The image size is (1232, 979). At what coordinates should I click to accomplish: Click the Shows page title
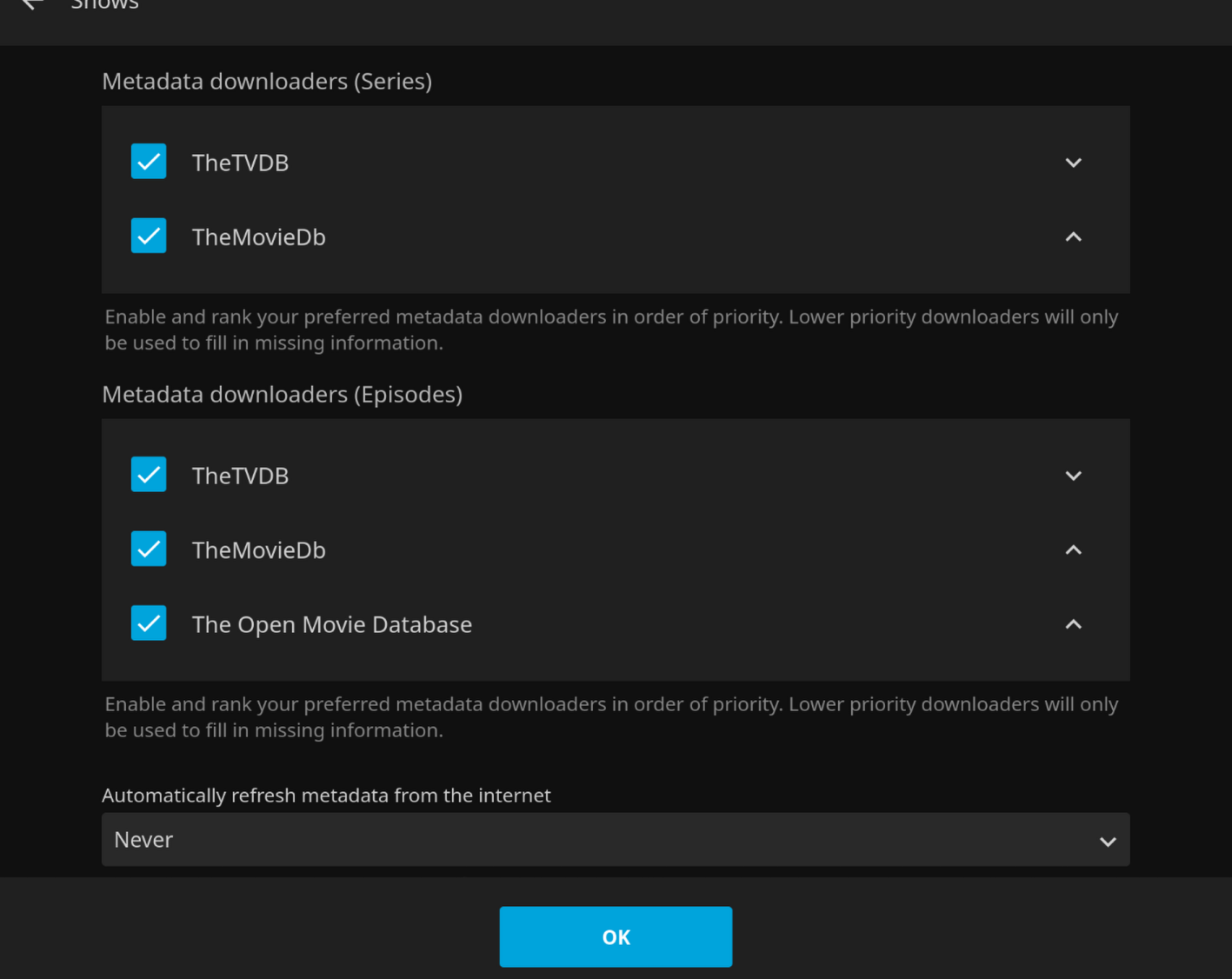[x=104, y=5]
